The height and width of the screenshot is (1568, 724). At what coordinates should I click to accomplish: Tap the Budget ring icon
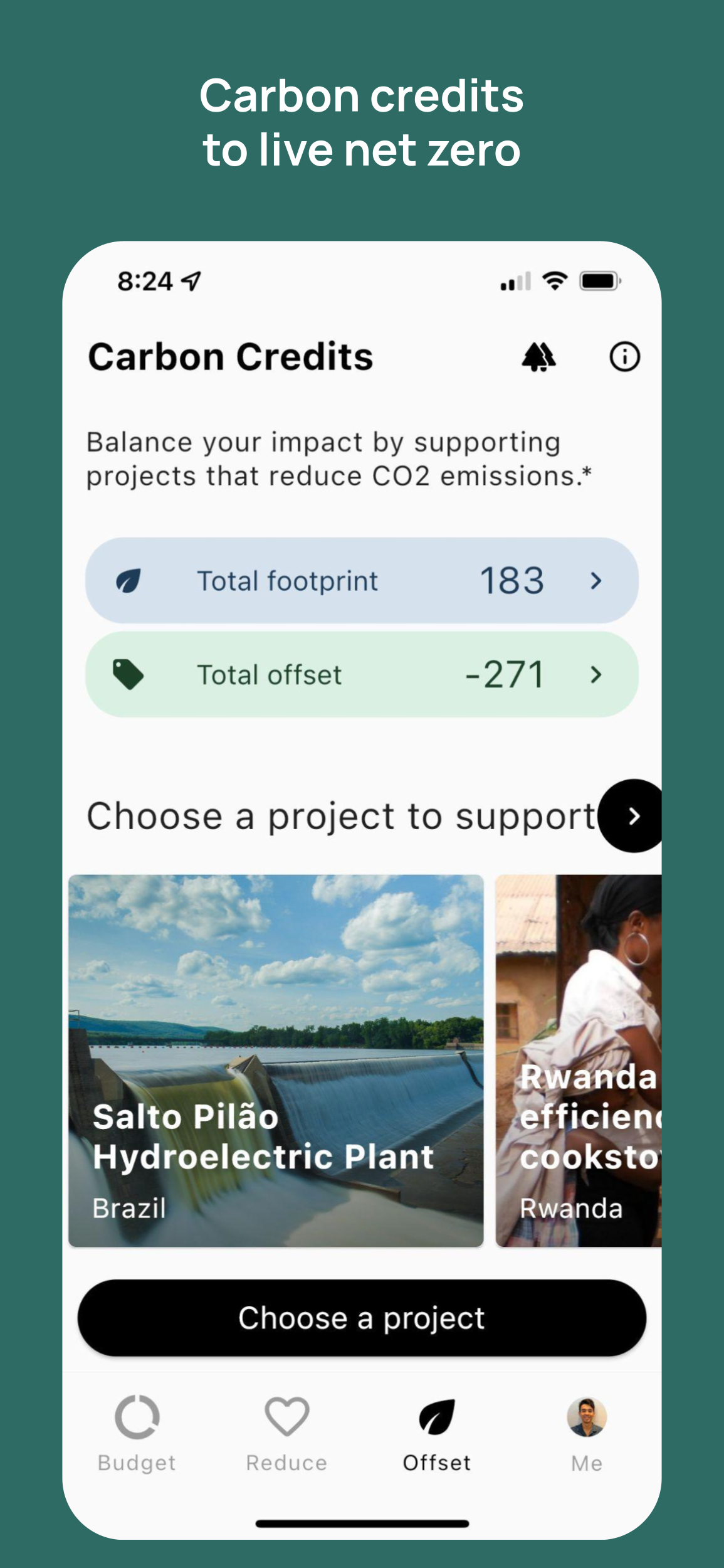[137, 1417]
